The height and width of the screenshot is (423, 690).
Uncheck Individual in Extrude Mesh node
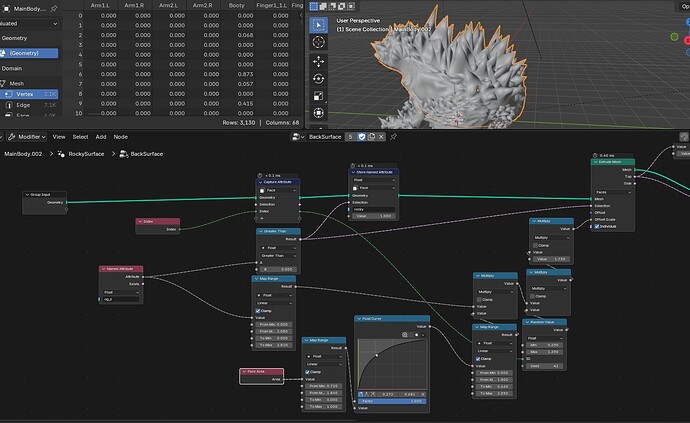[597, 227]
